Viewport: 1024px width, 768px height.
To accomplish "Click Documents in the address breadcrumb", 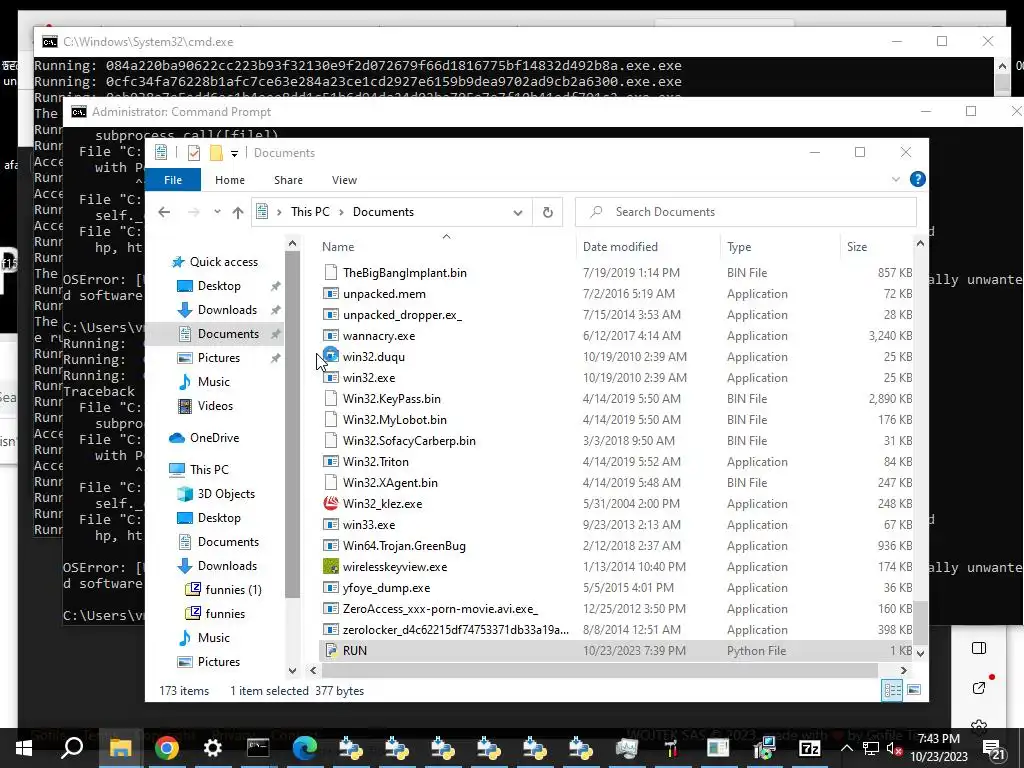I will pos(383,212).
